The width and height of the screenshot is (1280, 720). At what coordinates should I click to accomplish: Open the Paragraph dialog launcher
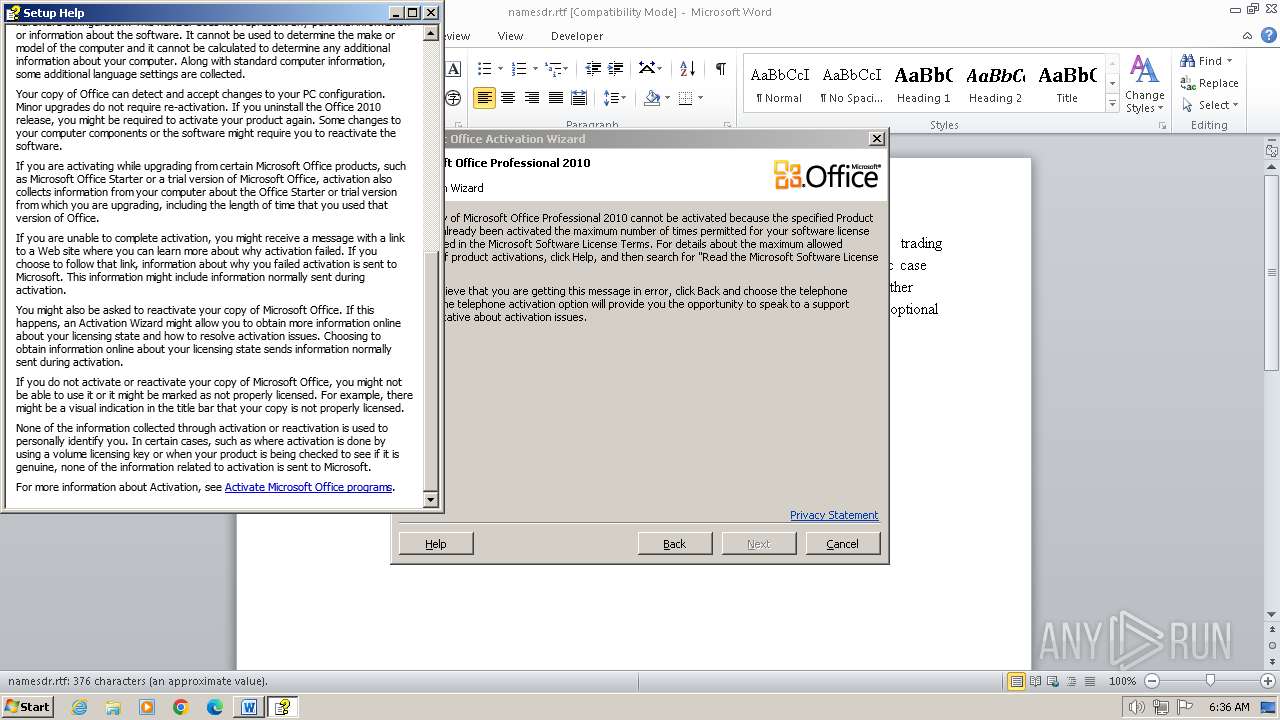[x=729, y=126]
